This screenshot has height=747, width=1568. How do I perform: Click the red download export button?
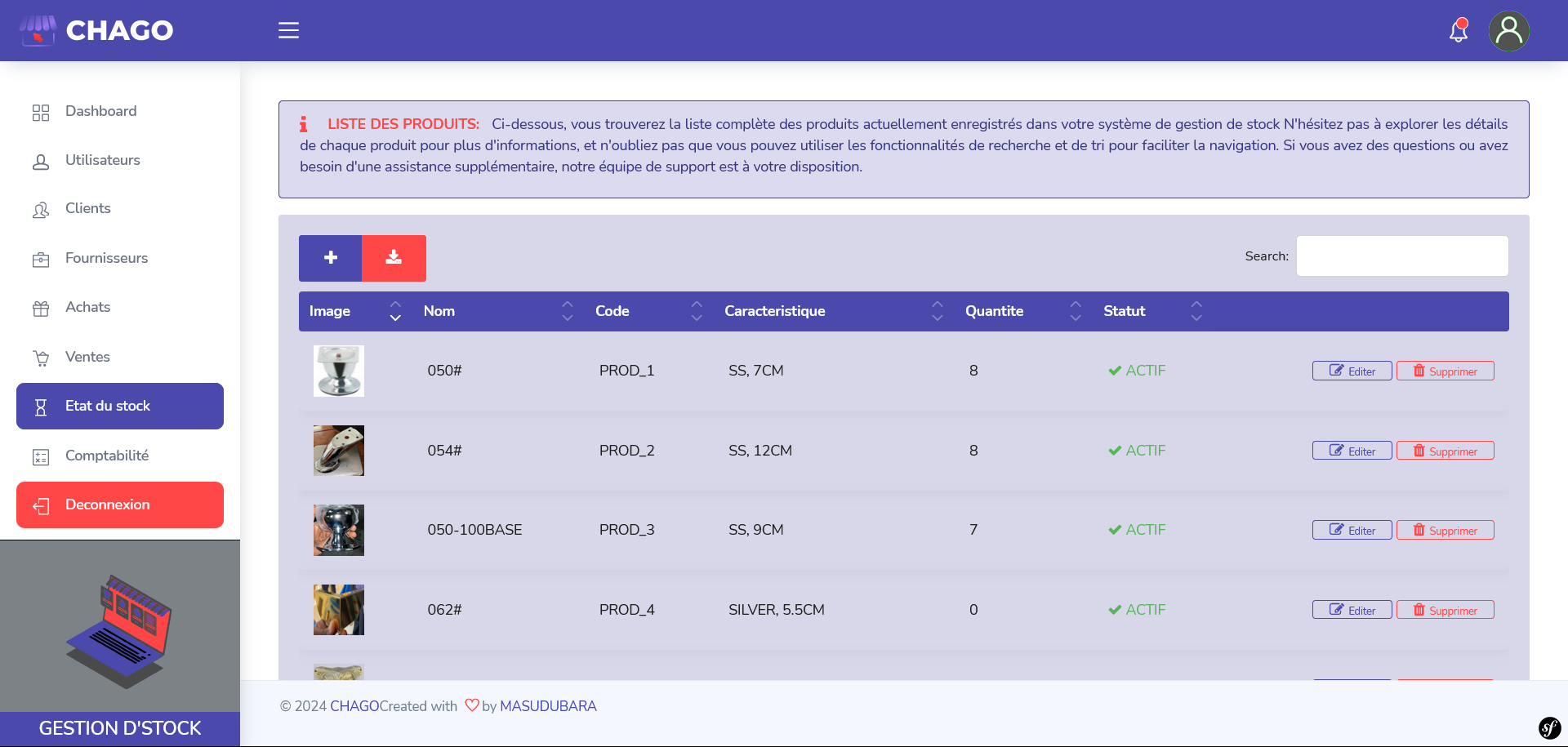click(394, 258)
